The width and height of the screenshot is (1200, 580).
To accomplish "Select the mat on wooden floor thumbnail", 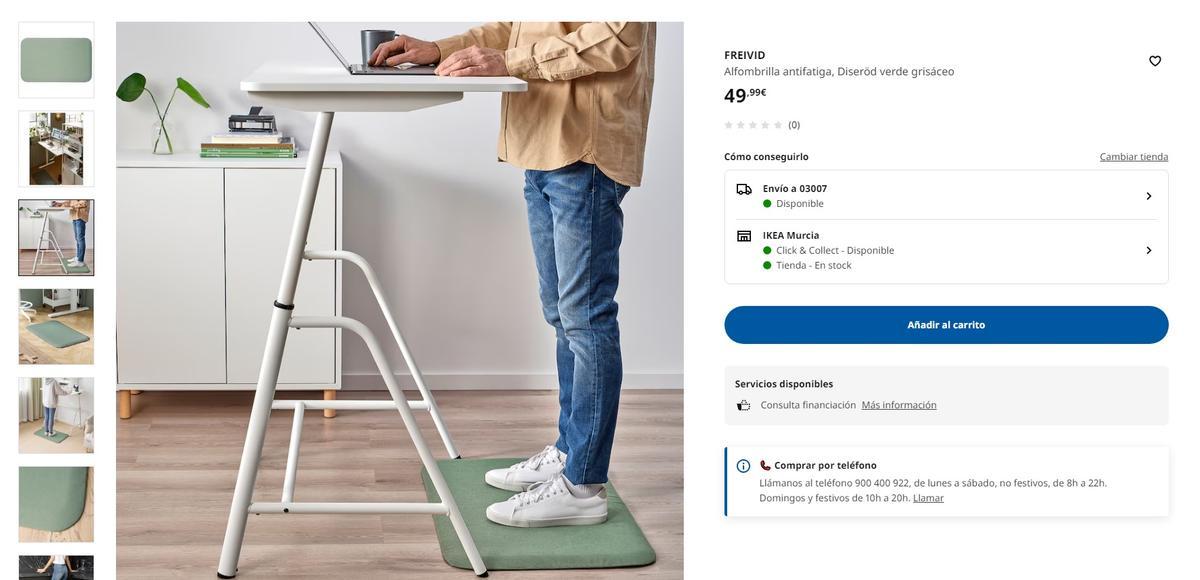I will pos(56,327).
